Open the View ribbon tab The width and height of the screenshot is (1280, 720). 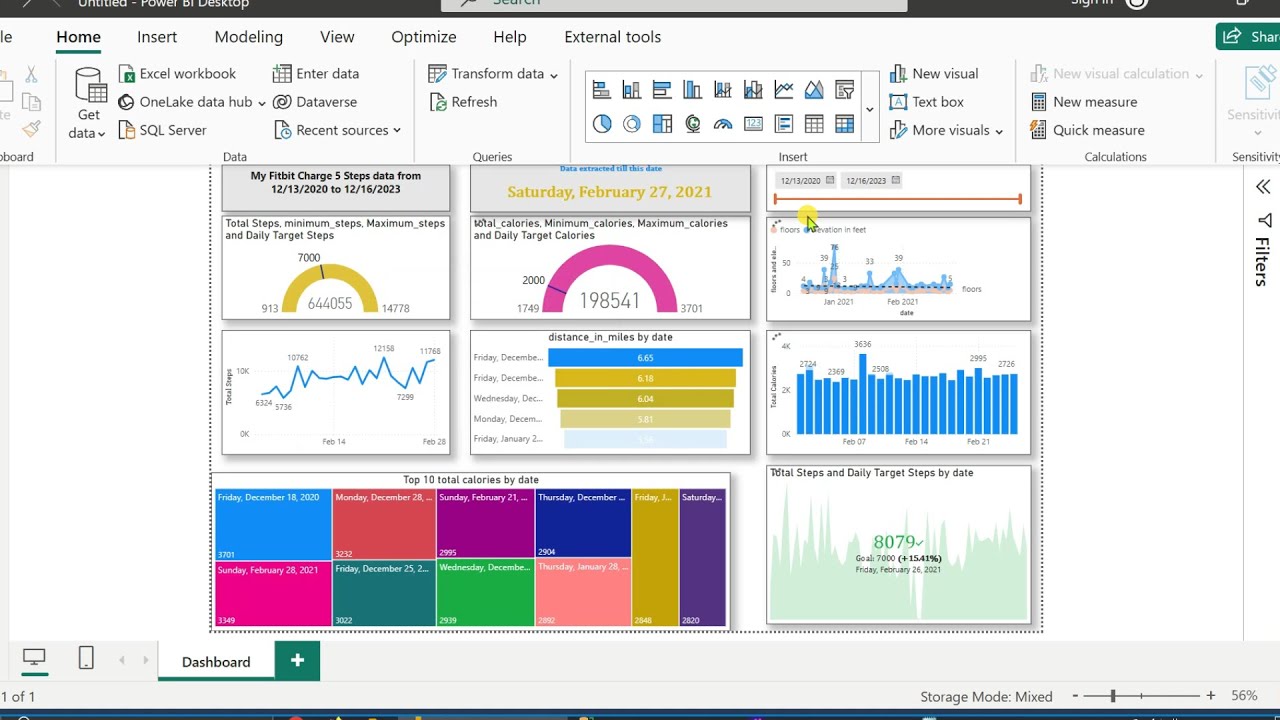click(337, 37)
